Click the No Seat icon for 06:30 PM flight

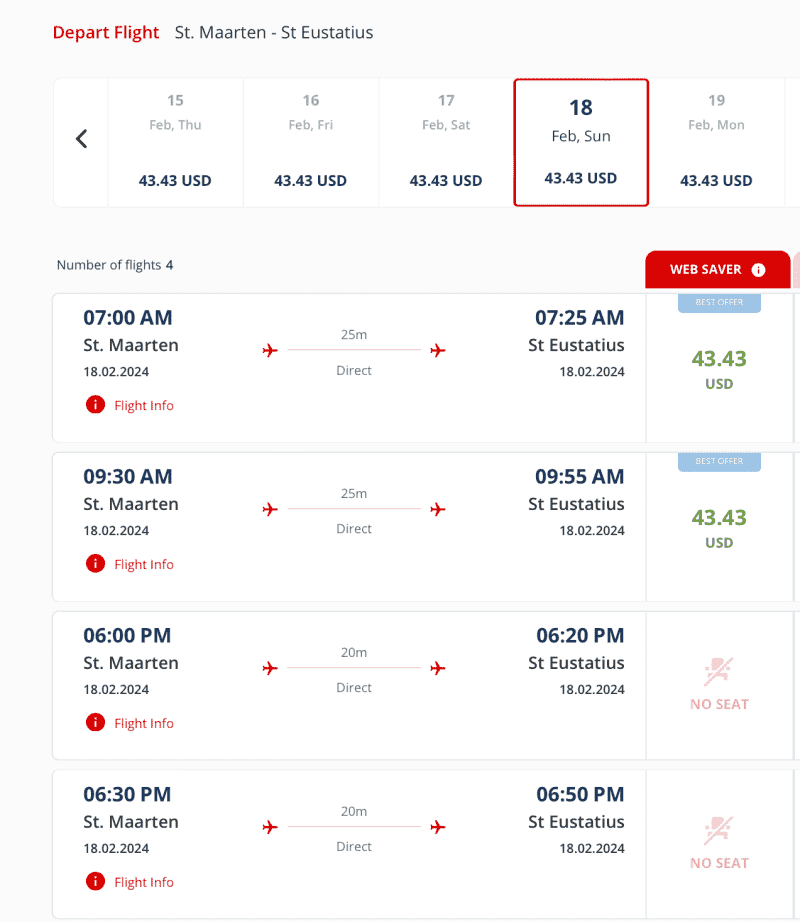(719, 831)
